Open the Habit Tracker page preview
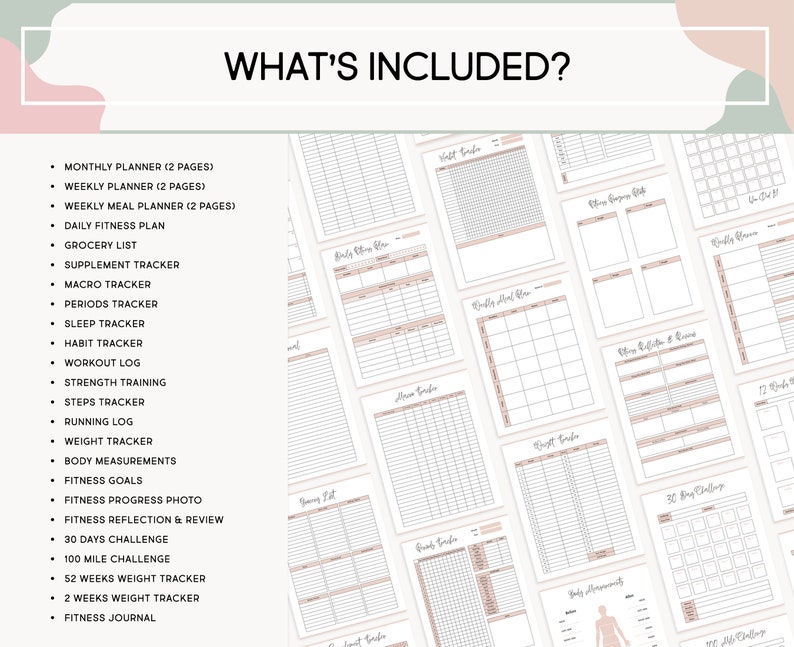Screen dimensions: 794x647 pos(492,212)
